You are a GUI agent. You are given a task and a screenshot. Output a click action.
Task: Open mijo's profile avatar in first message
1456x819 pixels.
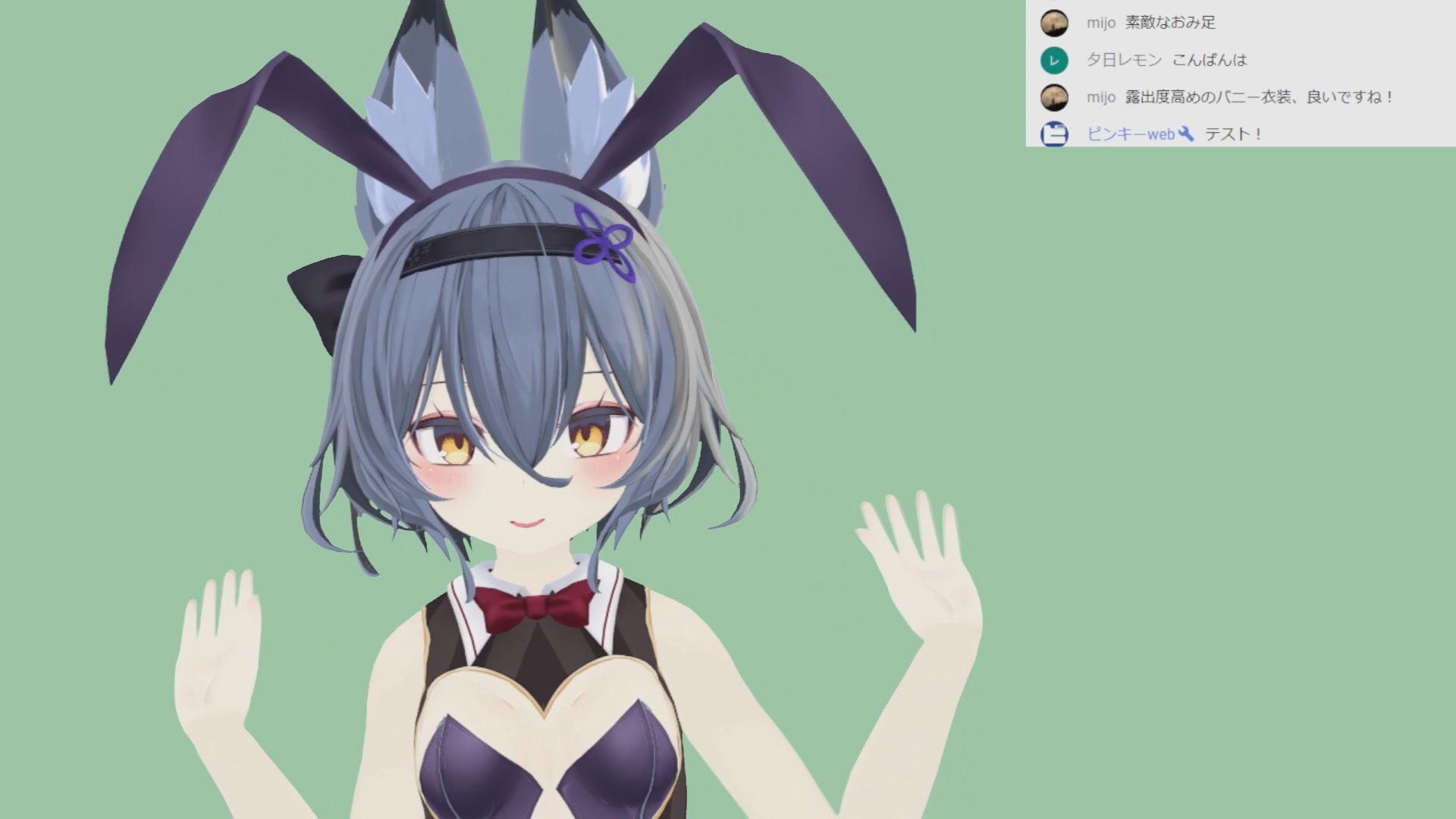(x=1054, y=23)
